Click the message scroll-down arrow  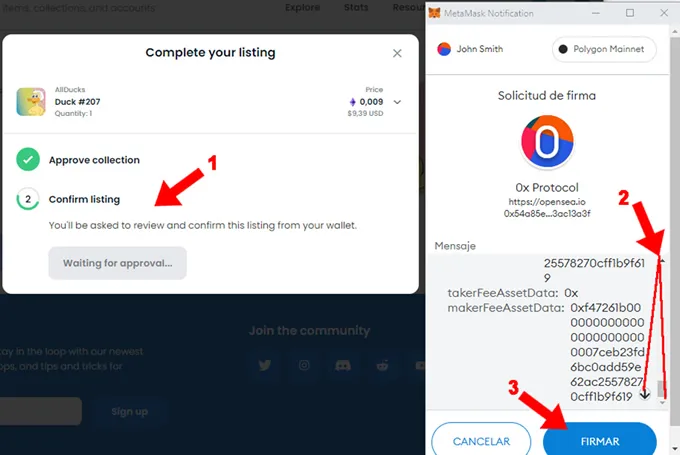(645, 394)
